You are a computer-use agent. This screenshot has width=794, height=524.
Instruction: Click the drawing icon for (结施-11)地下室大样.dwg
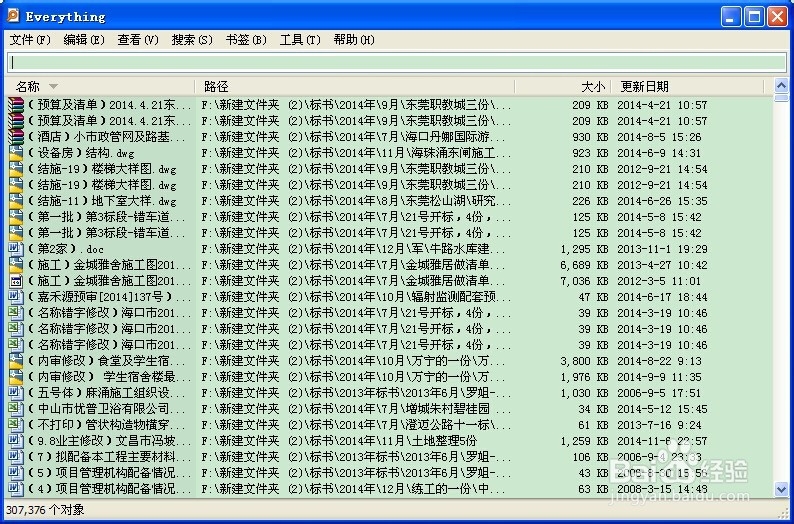point(16,201)
